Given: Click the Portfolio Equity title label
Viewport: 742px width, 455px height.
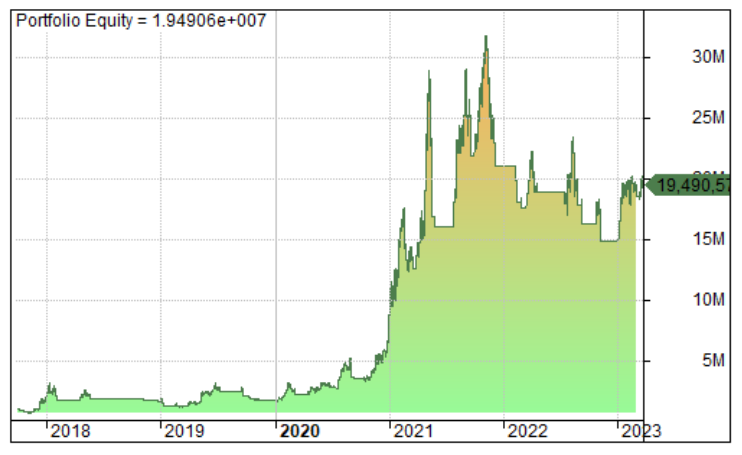Looking at the screenshot, I should click(x=141, y=21).
